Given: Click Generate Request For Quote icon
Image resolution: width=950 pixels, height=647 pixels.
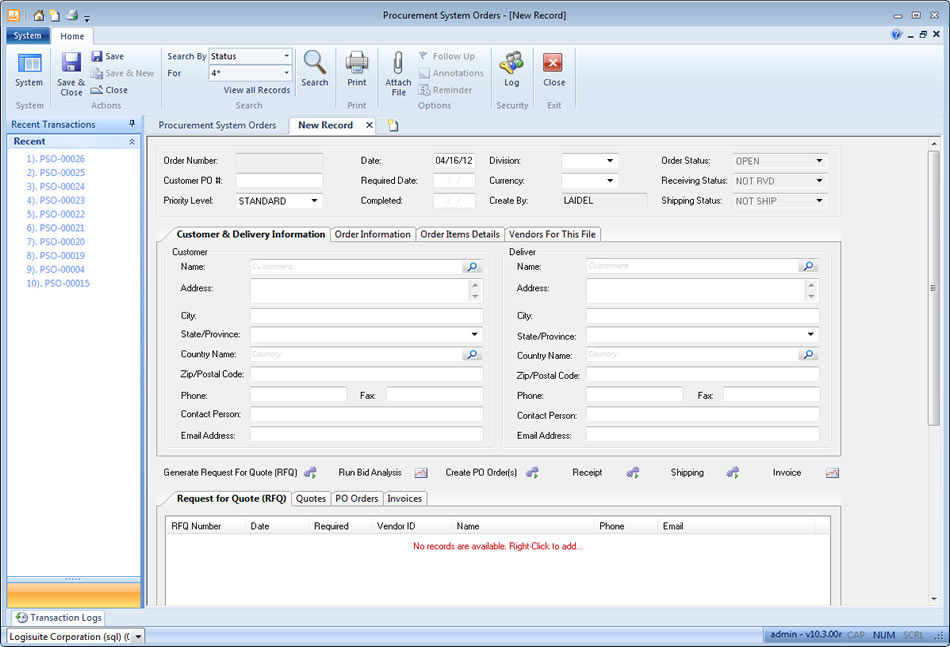Looking at the screenshot, I should coord(310,473).
